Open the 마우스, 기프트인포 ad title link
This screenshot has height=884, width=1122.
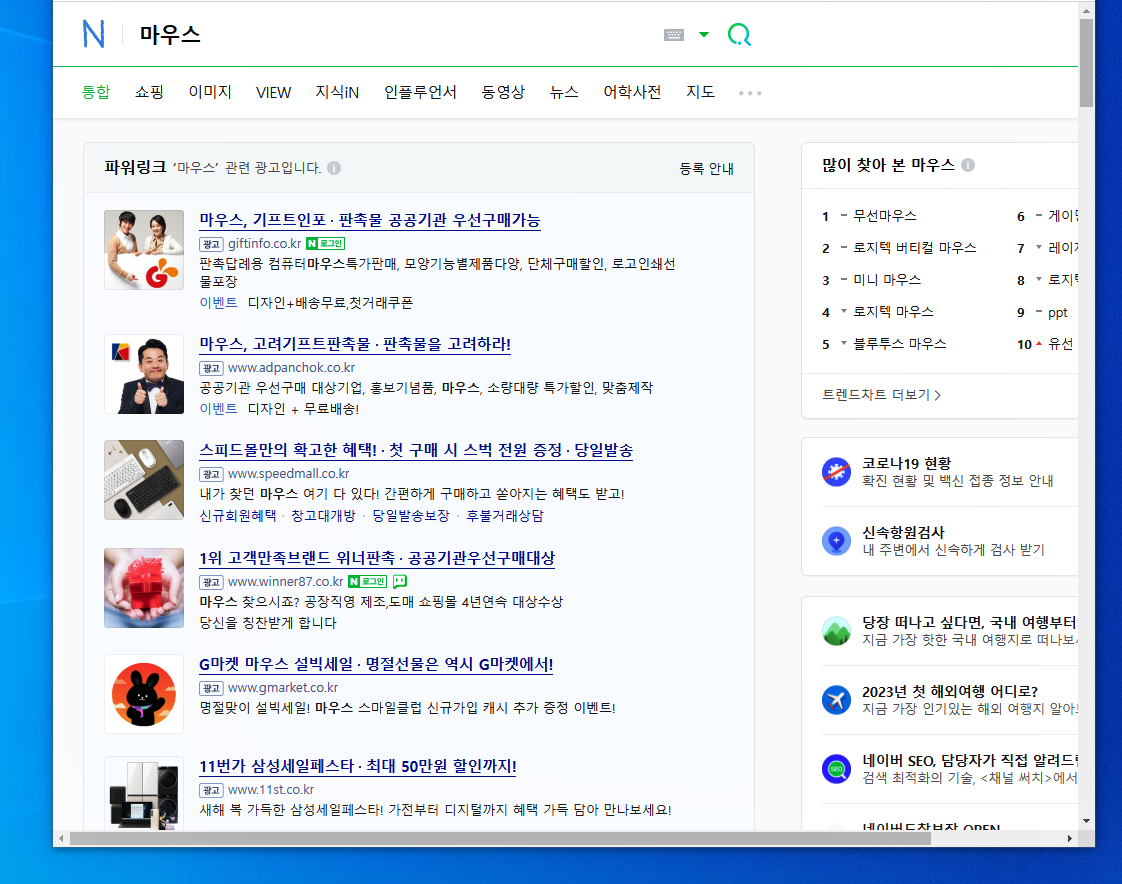point(369,220)
